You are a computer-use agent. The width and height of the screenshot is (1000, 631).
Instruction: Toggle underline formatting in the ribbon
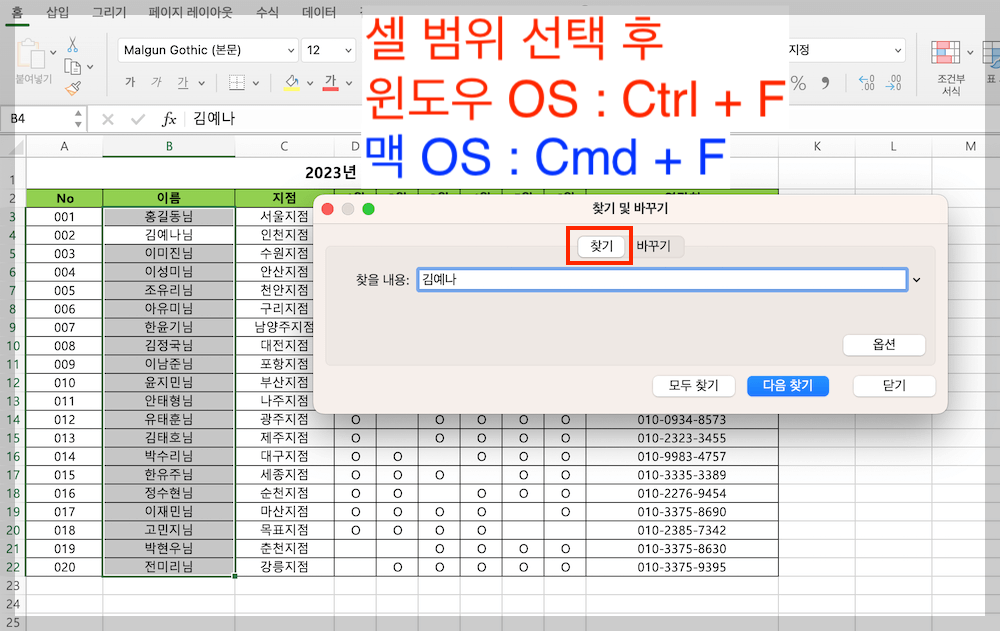[183, 82]
